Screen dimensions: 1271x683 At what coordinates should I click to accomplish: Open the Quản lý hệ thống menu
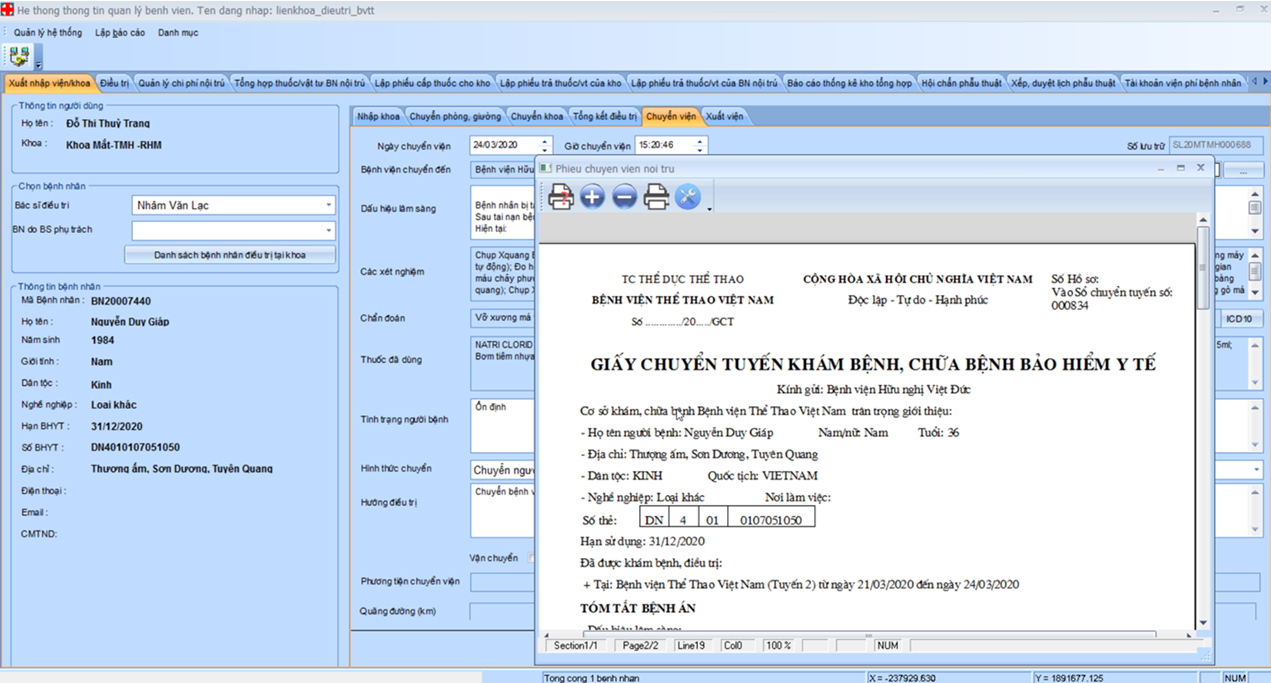point(48,32)
